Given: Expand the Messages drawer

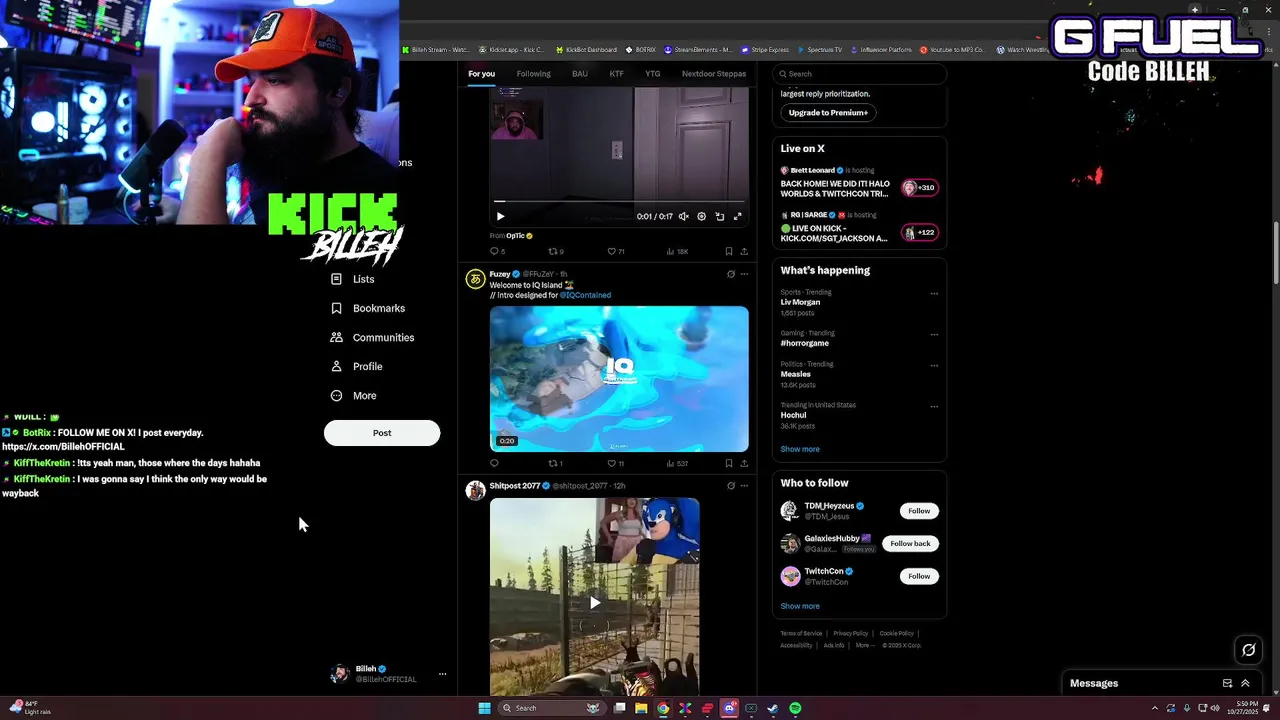Looking at the screenshot, I should pyautogui.click(x=1245, y=683).
